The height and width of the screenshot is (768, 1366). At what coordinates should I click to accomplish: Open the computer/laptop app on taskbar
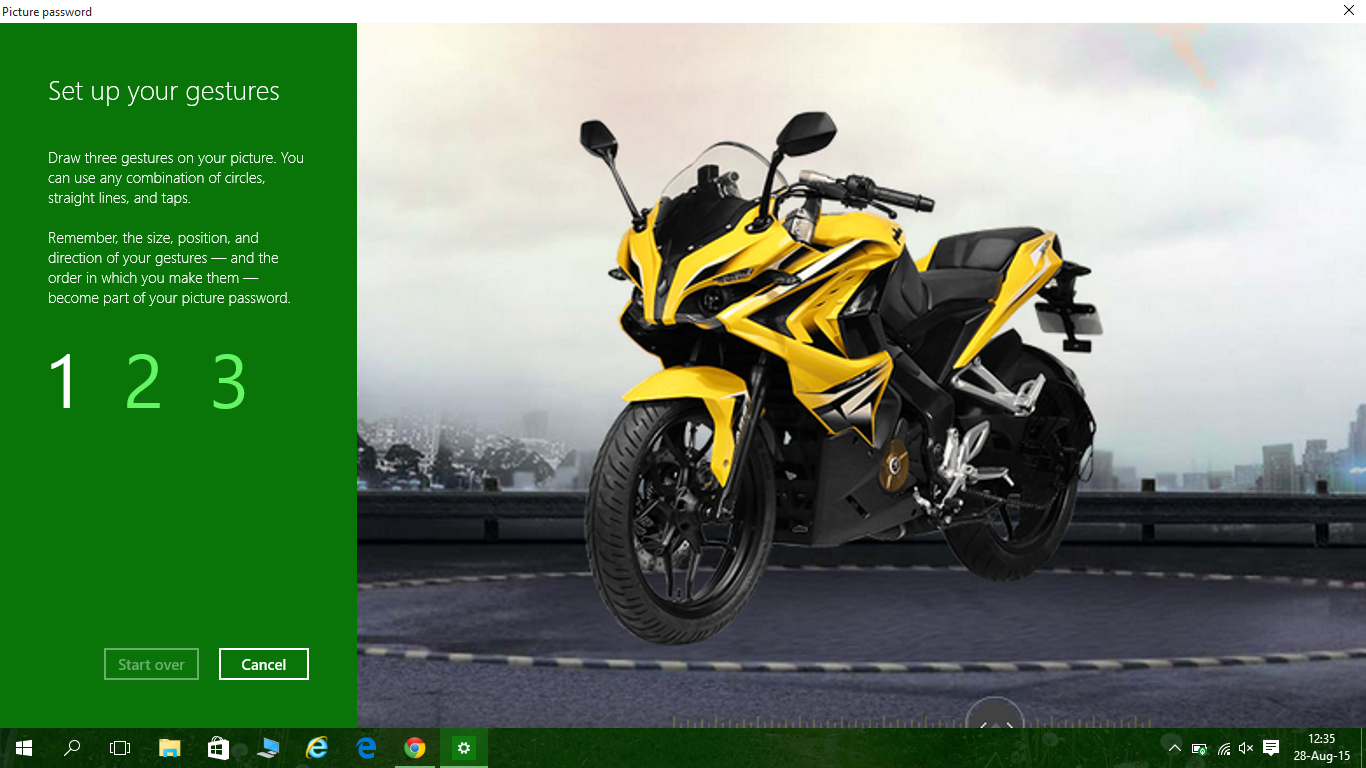[268, 748]
